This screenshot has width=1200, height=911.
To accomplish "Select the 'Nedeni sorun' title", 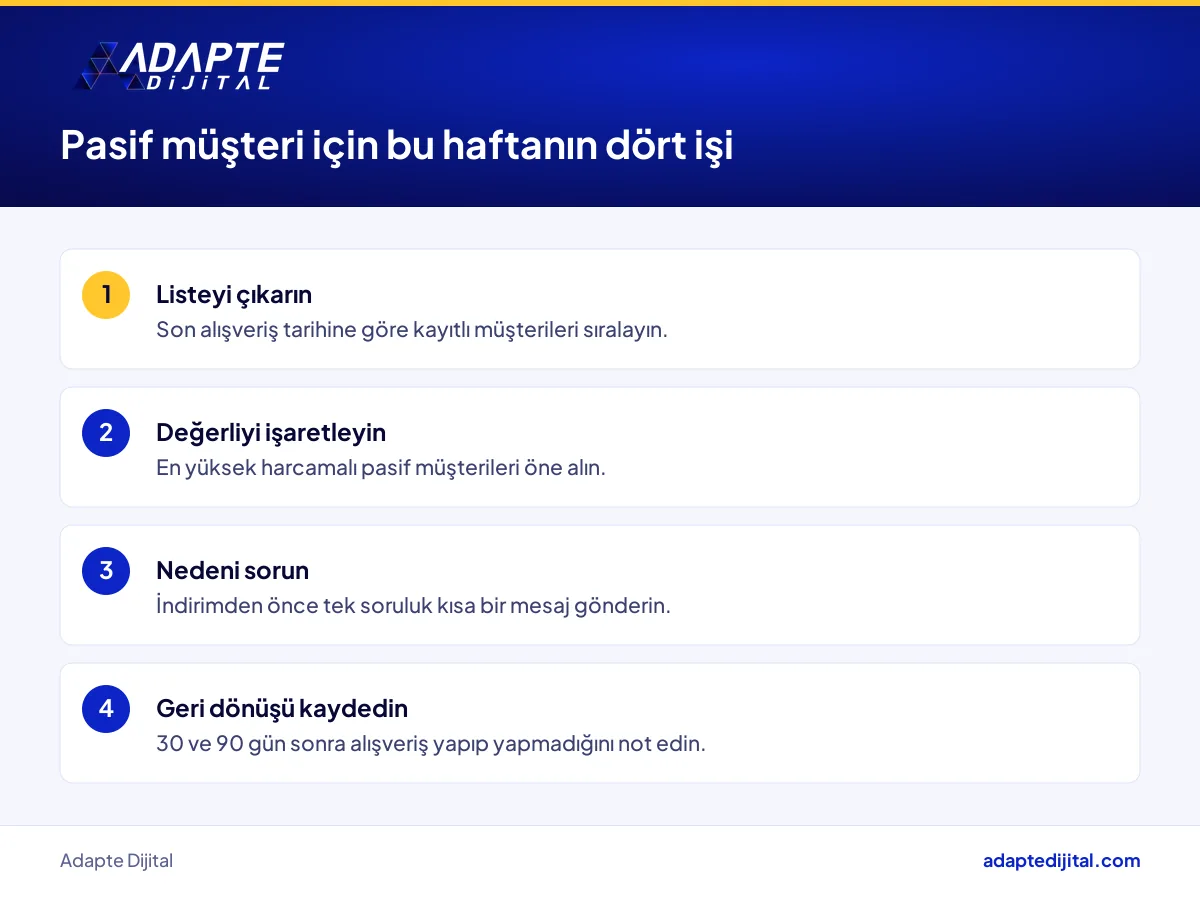I will pyautogui.click(x=233, y=571).
